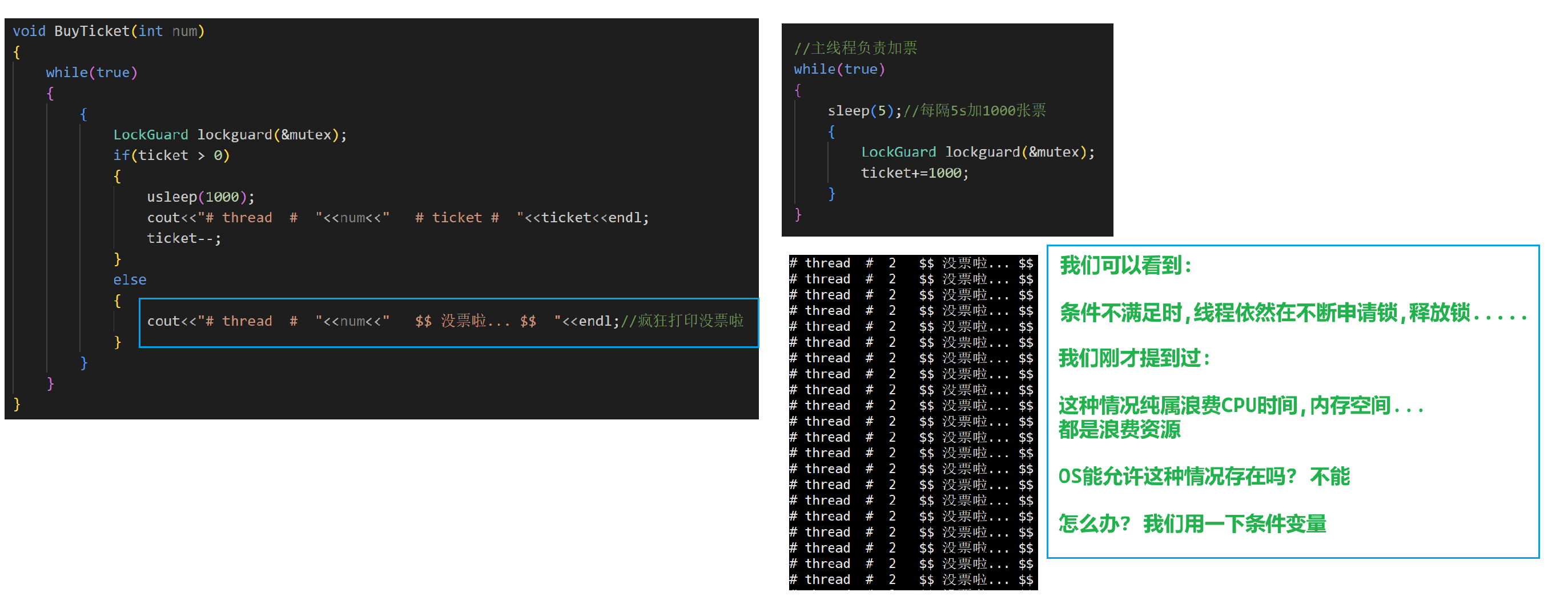The image size is (1568, 604).
Task: Click the "sleep(5);" statement
Action: click(865, 111)
